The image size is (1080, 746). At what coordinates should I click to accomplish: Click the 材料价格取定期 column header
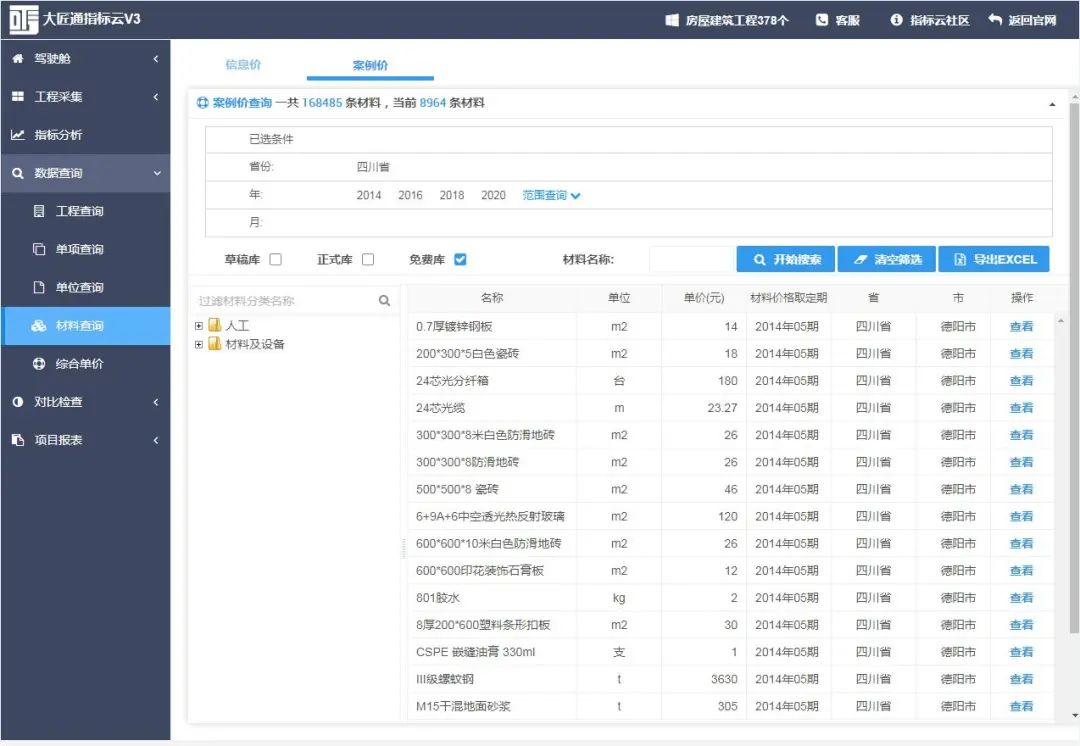(x=788, y=298)
